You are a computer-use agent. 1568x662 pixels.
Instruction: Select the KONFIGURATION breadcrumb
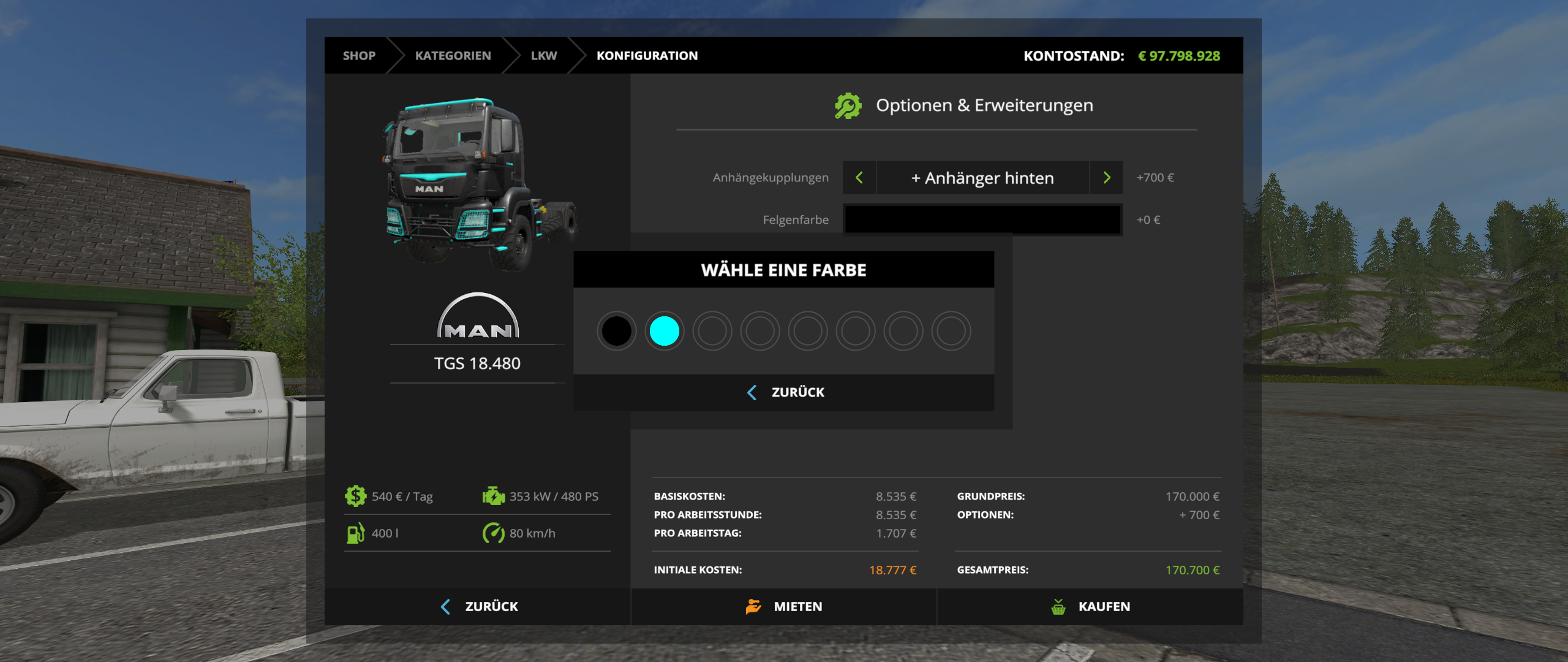coord(647,56)
